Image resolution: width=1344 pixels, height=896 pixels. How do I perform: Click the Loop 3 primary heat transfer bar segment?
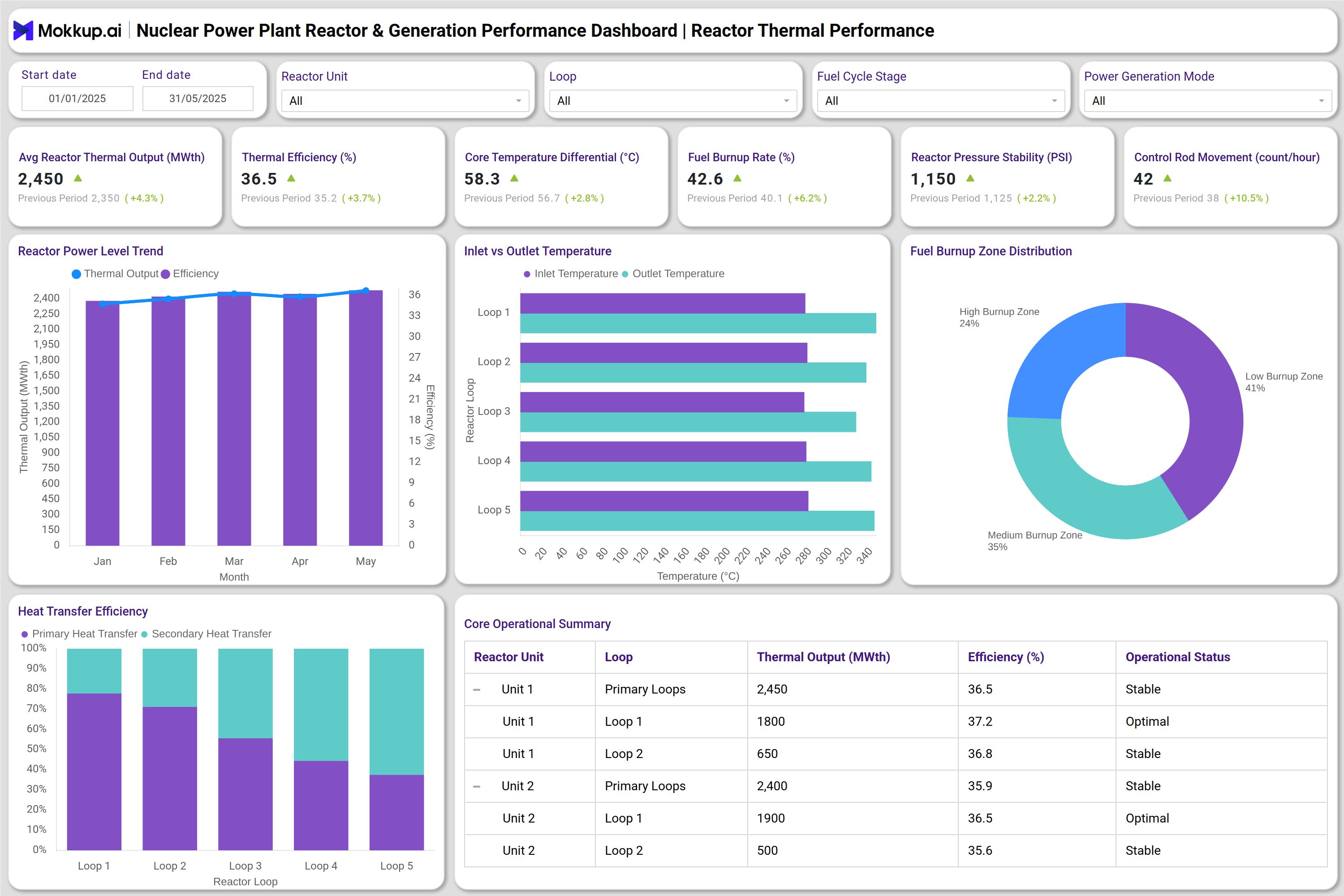(x=245, y=794)
